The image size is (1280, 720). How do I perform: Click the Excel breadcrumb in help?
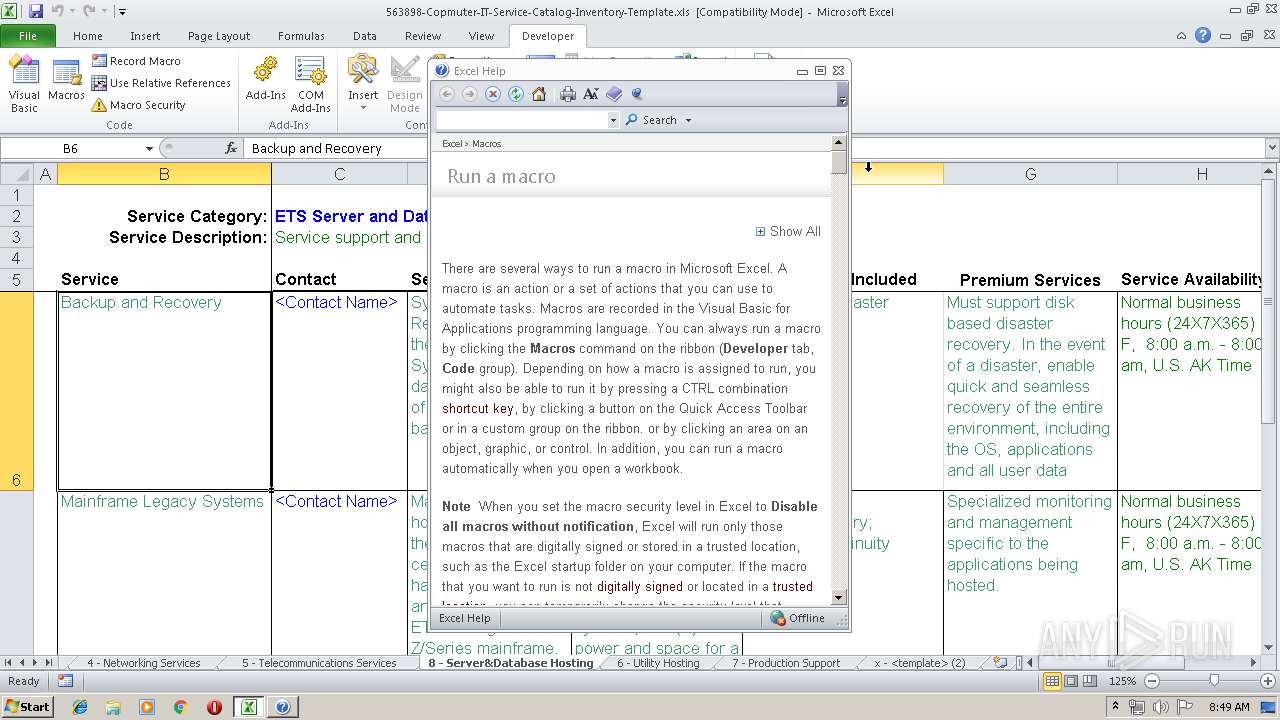pos(452,144)
